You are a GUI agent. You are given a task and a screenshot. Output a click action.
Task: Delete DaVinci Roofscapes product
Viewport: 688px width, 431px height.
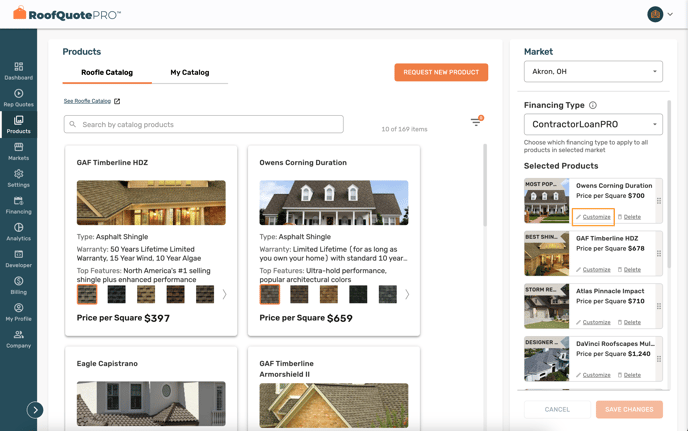click(629, 375)
